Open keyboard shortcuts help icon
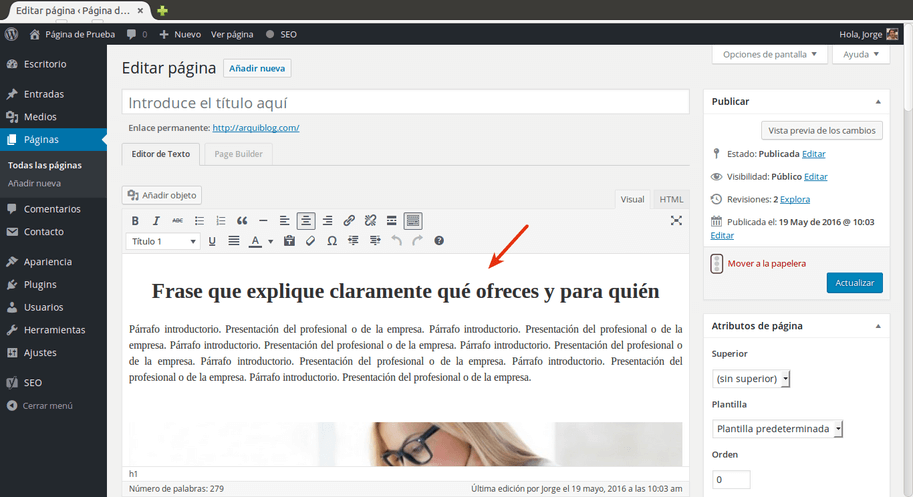The image size is (913, 497). click(439, 241)
